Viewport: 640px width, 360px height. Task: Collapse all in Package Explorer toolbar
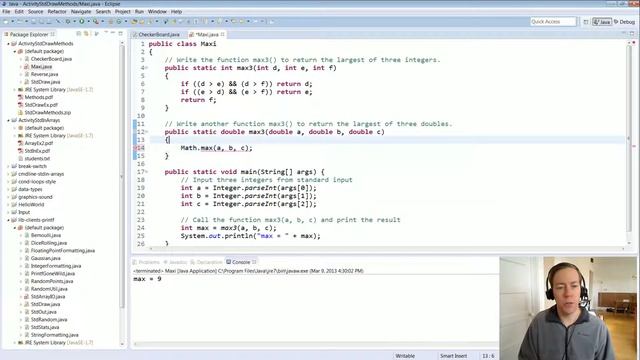pyautogui.click(x=79, y=34)
